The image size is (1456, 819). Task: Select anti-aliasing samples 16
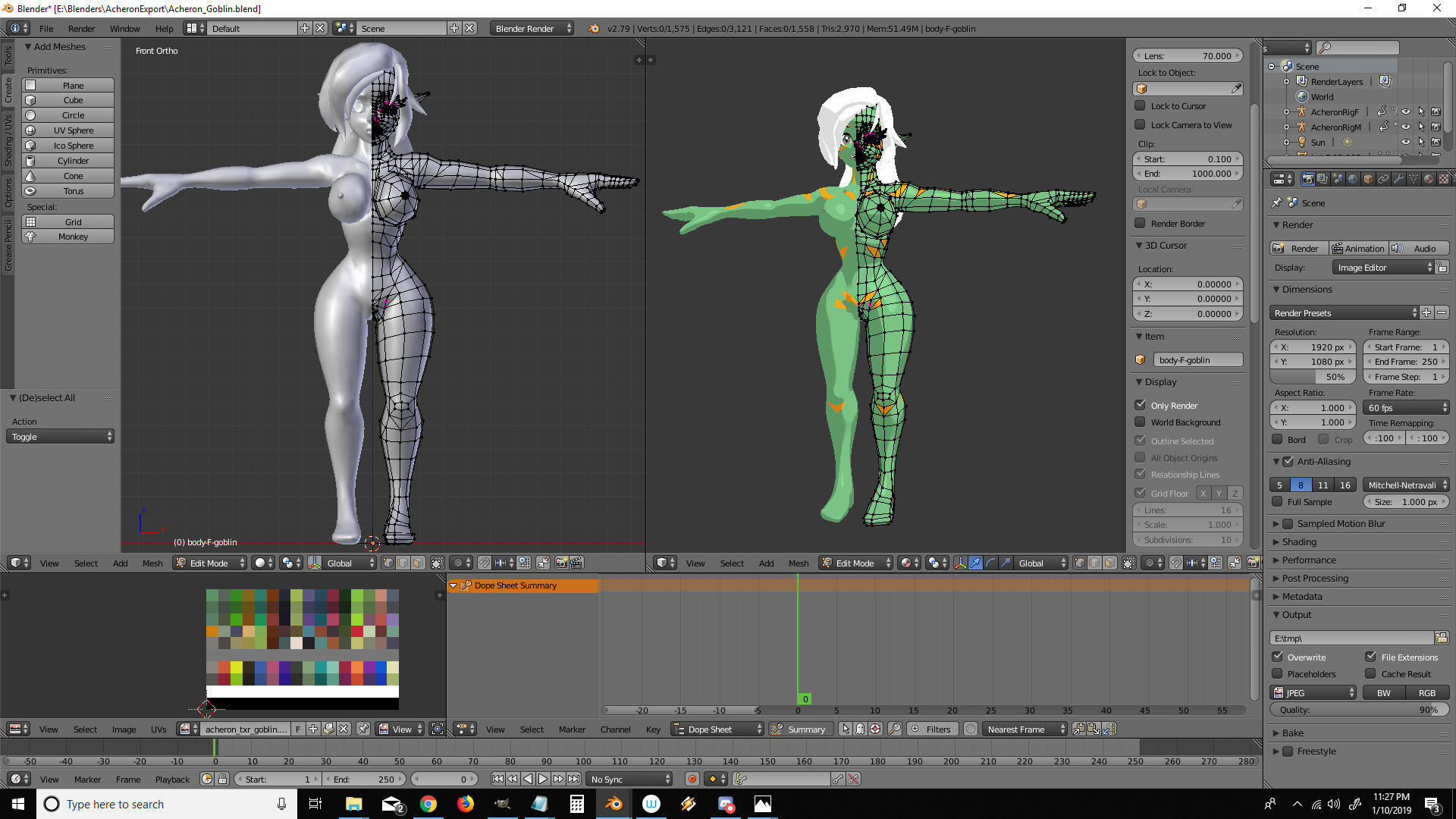[1345, 485]
